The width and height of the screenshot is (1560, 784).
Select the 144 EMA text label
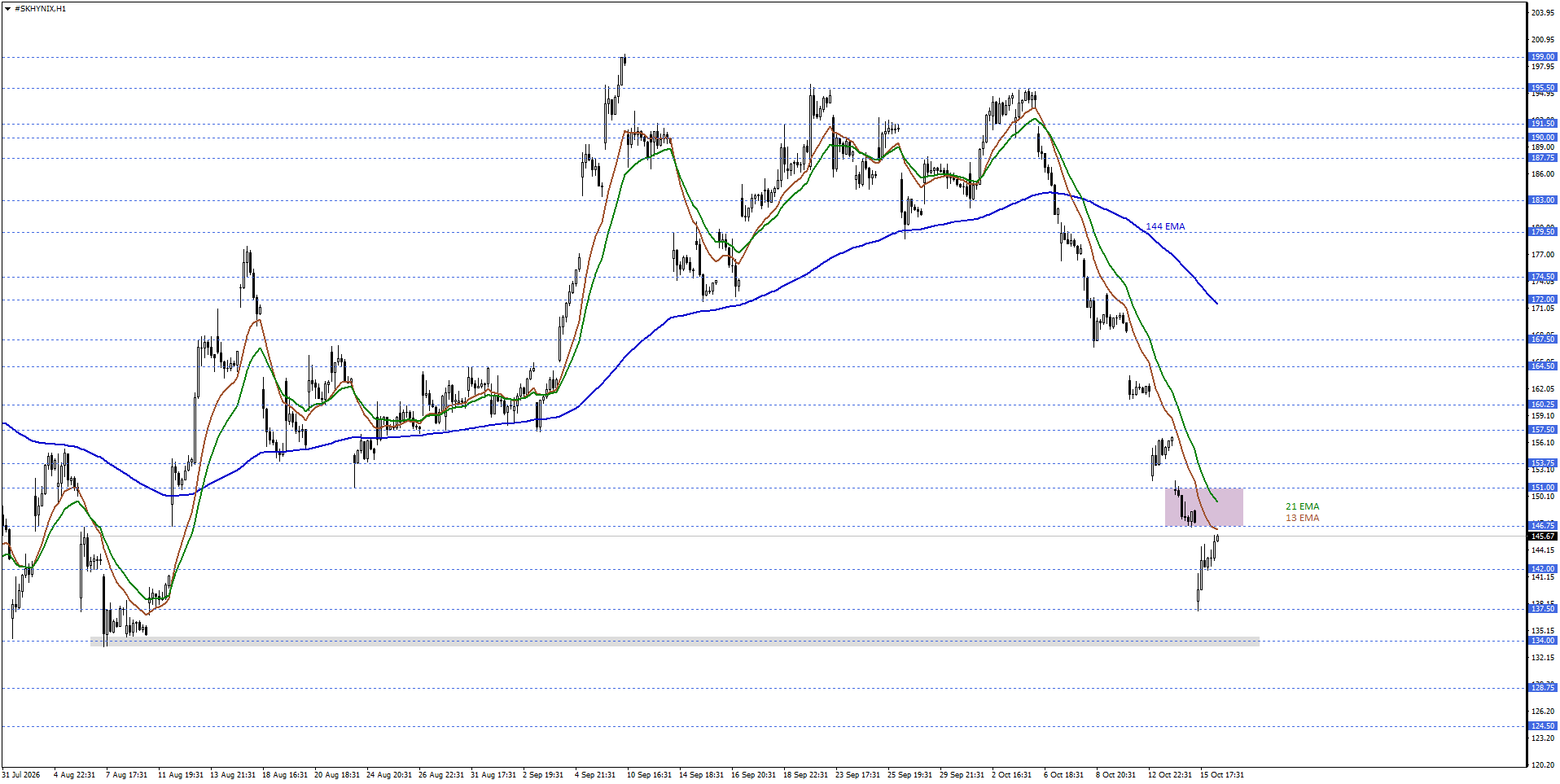point(1165,226)
